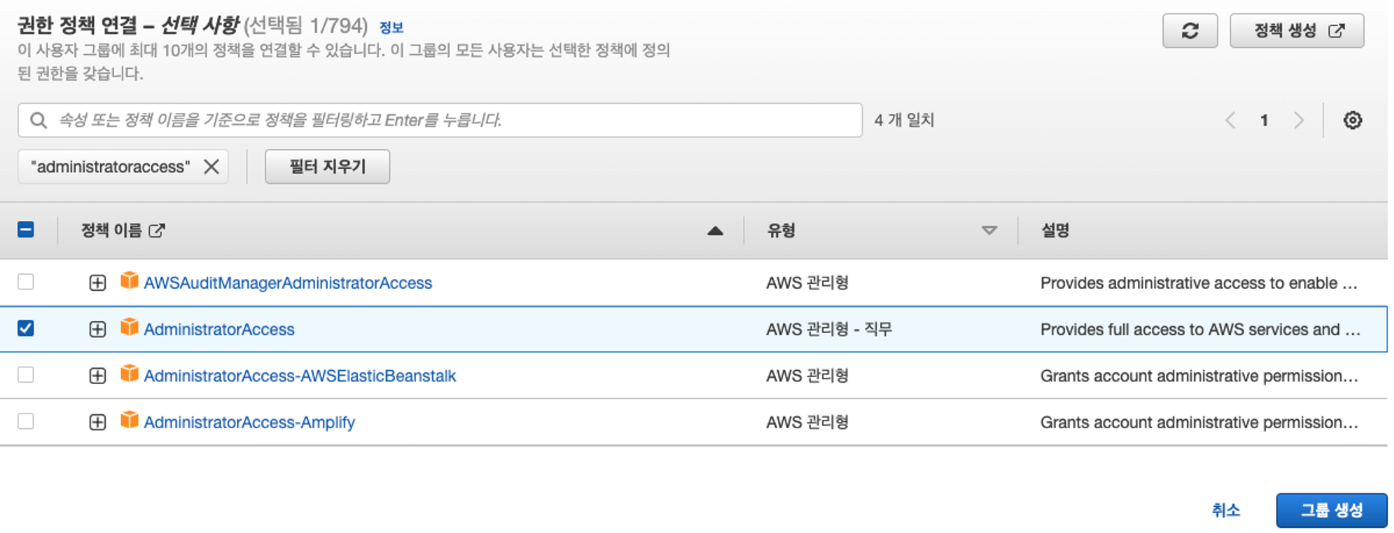Click the orange AdministratorAccess policy cube icon

coord(129,328)
